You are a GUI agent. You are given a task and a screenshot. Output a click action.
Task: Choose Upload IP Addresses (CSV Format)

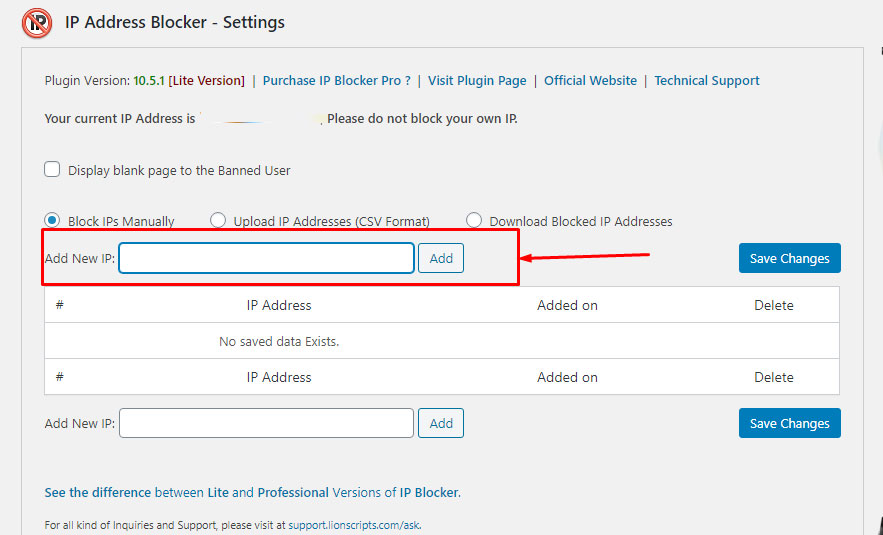[218, 221]
